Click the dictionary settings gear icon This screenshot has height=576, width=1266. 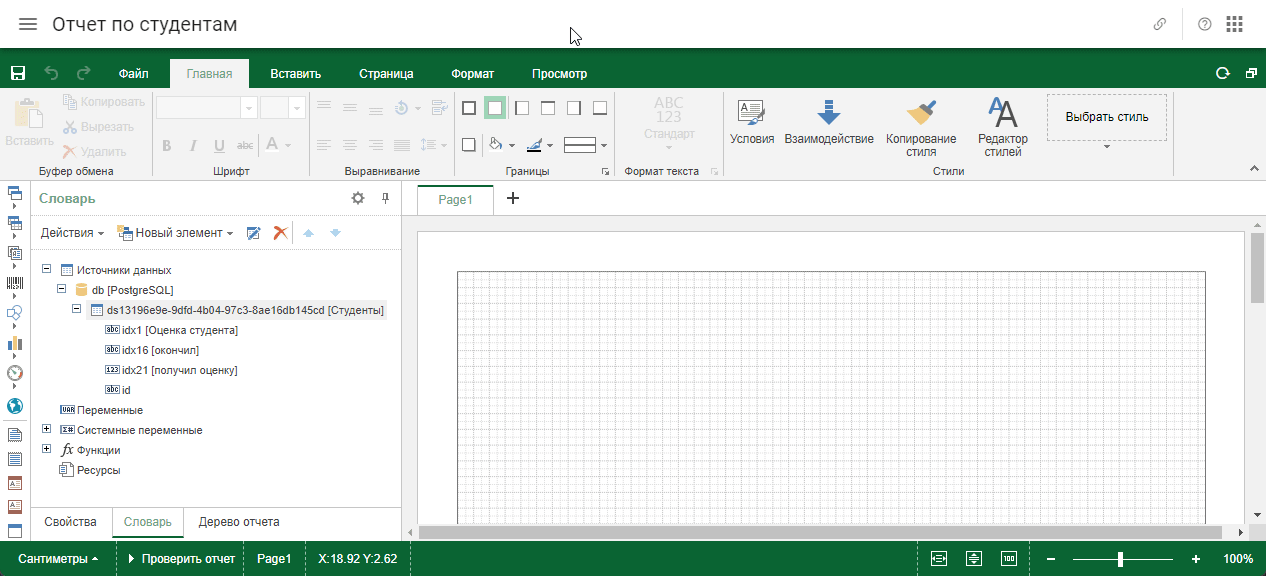[x=358, y=198]
